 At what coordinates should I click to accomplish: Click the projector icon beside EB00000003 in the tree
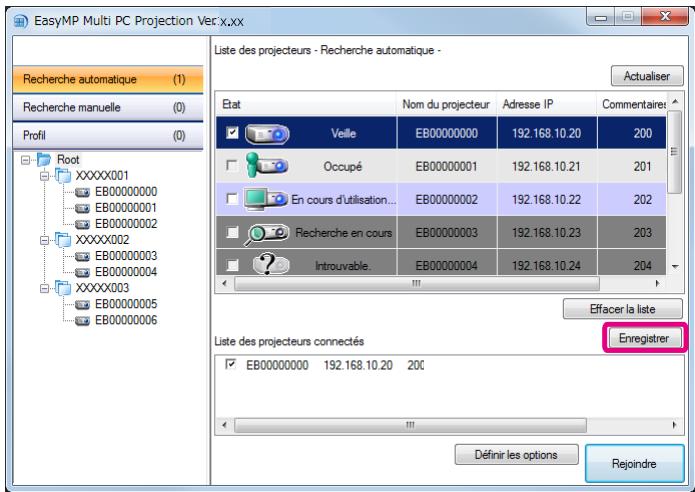pos(82,257)
